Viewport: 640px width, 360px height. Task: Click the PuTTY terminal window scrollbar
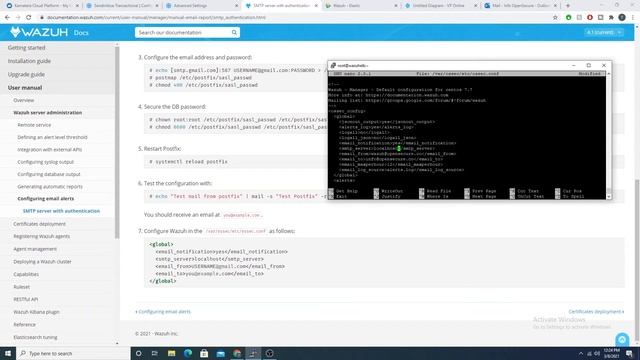[609, 135]
